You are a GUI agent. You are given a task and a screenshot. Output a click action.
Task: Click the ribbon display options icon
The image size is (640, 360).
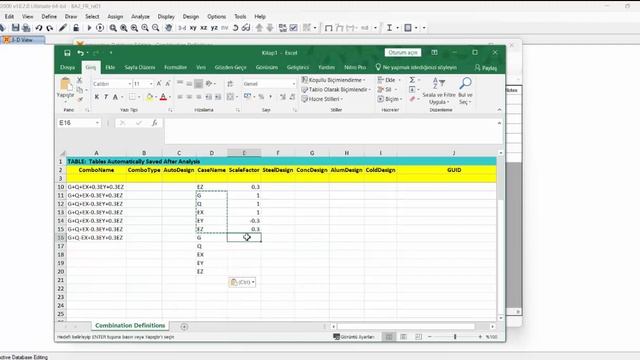(434, 53)
